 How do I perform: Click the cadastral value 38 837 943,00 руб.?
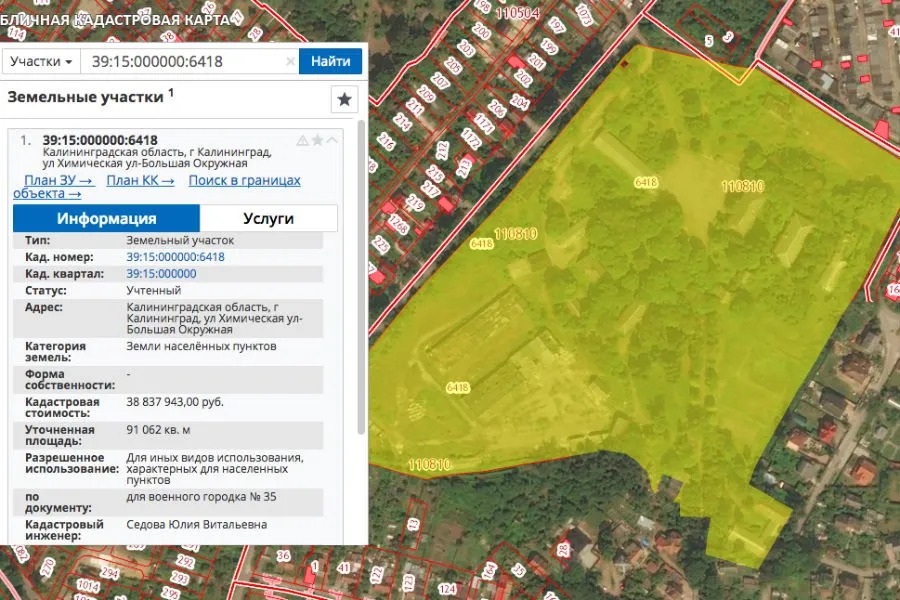point(175,402)
